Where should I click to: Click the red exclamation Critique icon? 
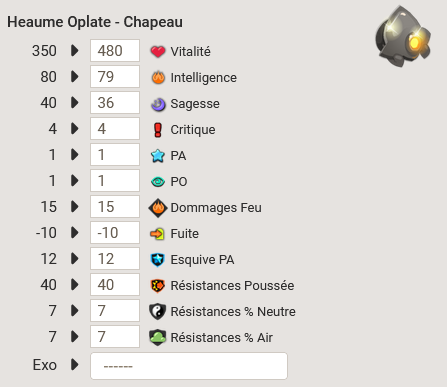click(x=158, y=130)
